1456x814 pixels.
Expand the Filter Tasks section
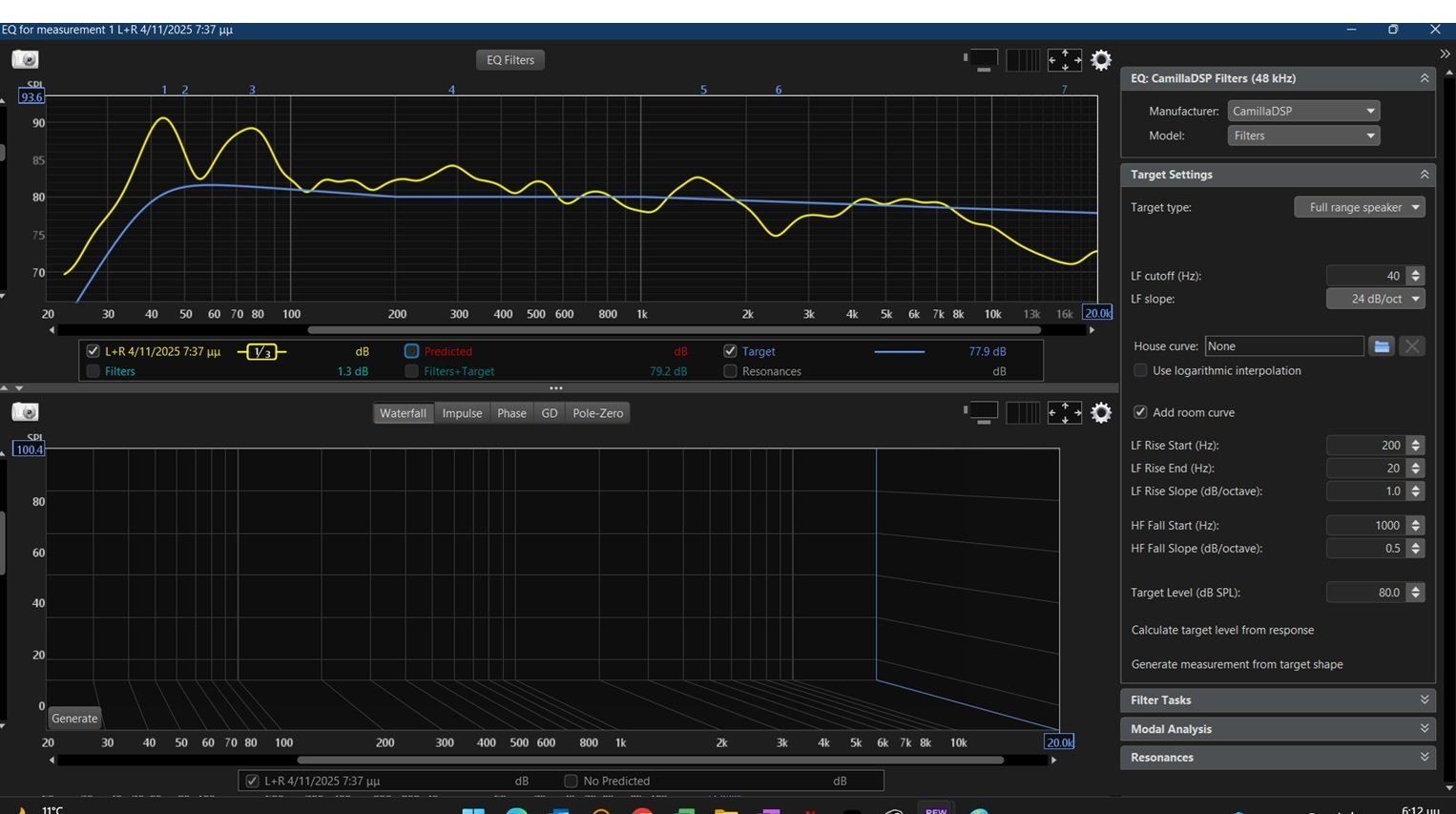click(1277, 699)
